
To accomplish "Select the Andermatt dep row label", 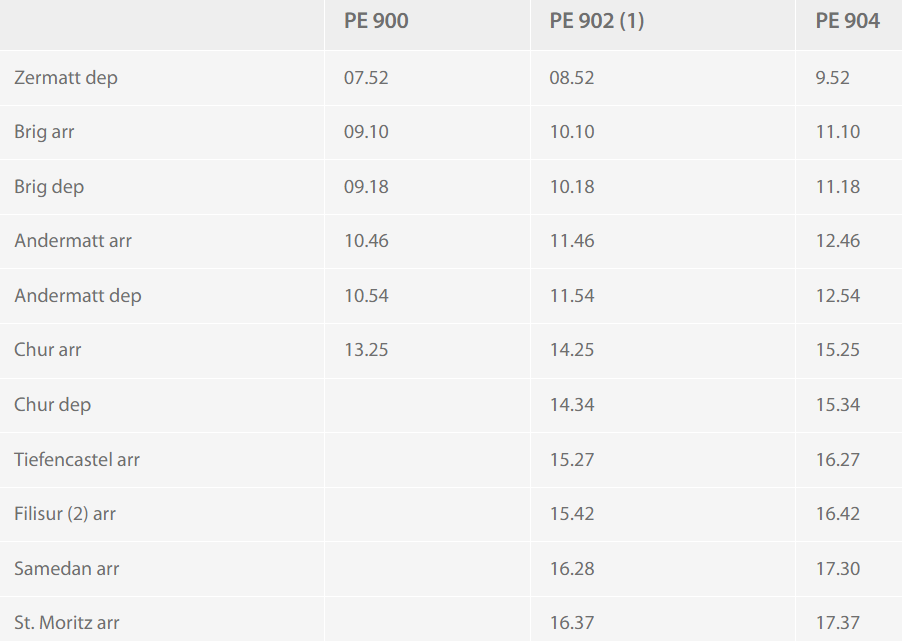I will click(78, 296).
